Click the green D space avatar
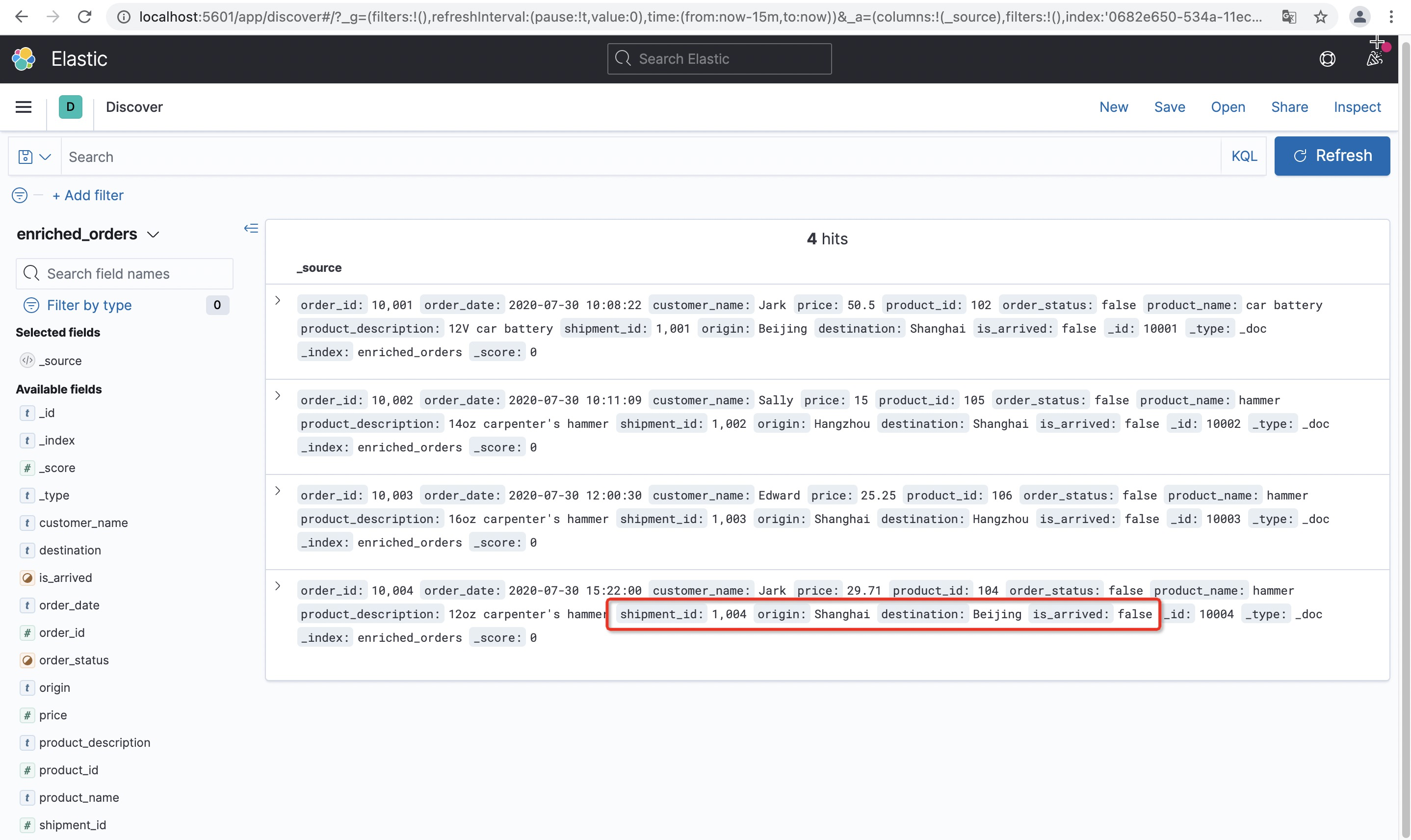 pyautogui.click(x=70, y=107)
